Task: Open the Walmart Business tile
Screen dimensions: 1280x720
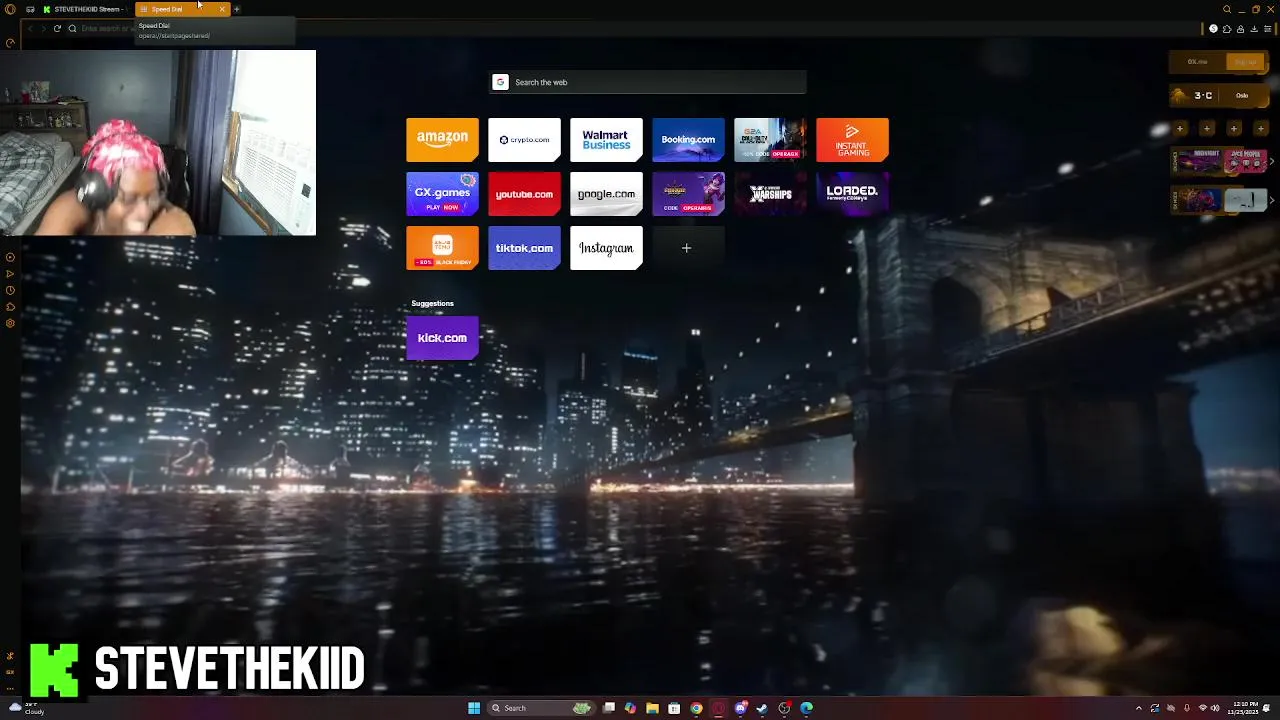Action: coord(606,140)
